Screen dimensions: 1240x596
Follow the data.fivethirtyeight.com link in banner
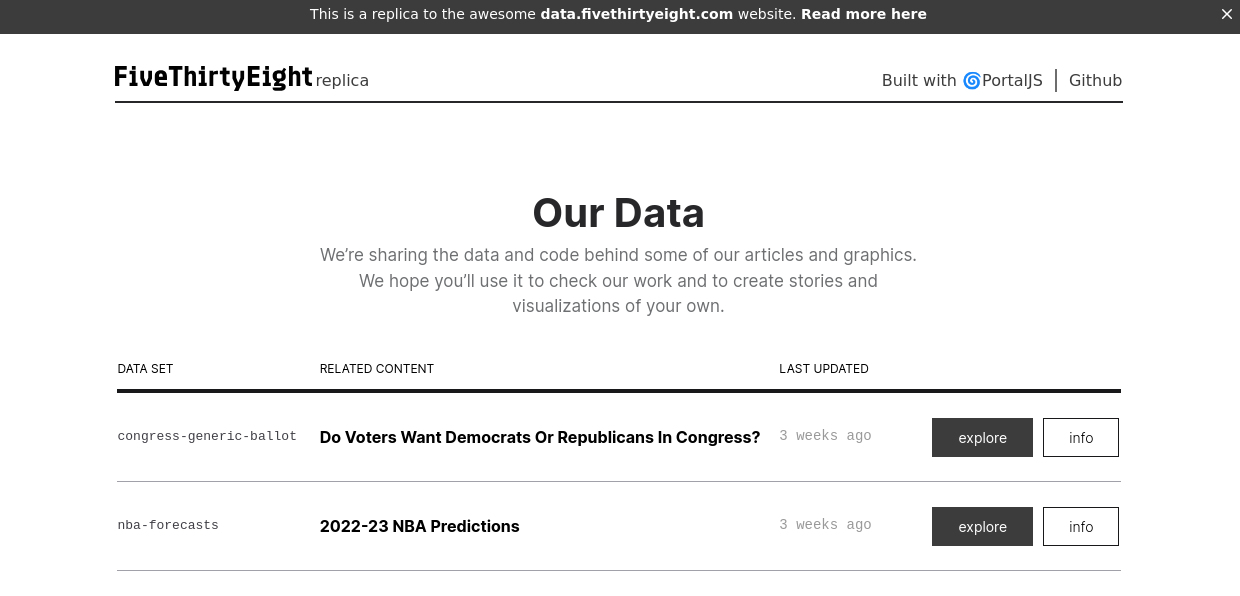(636, 14)
